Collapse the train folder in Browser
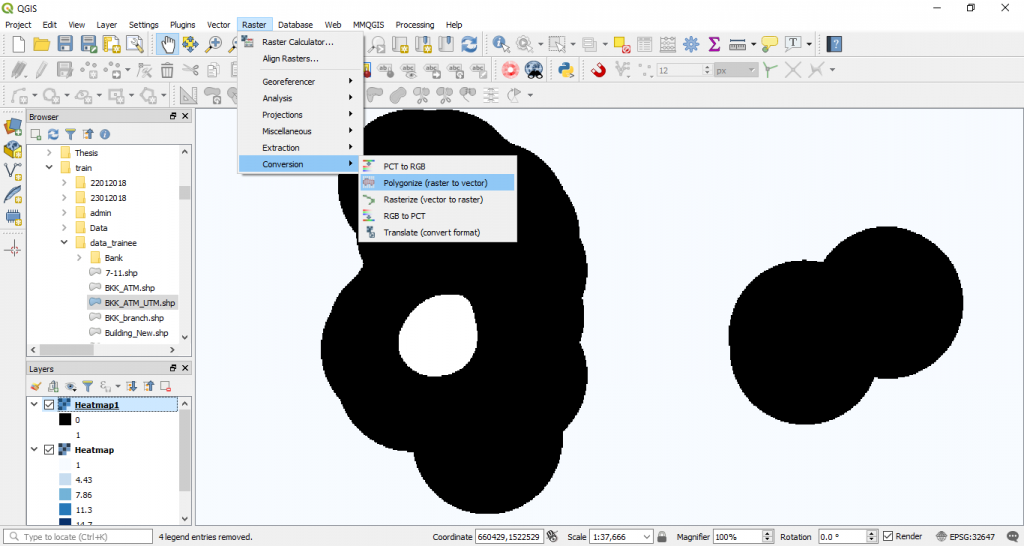 pyautogui.click(x=49, y=168)
